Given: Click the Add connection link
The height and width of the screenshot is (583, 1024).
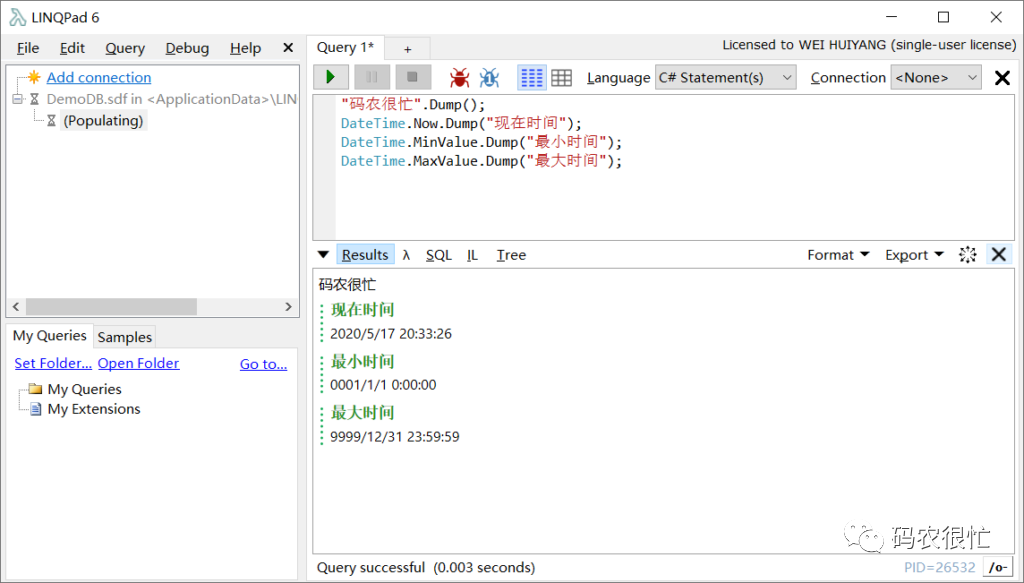Looking at the screenshot, I should (x=99, y=77).
